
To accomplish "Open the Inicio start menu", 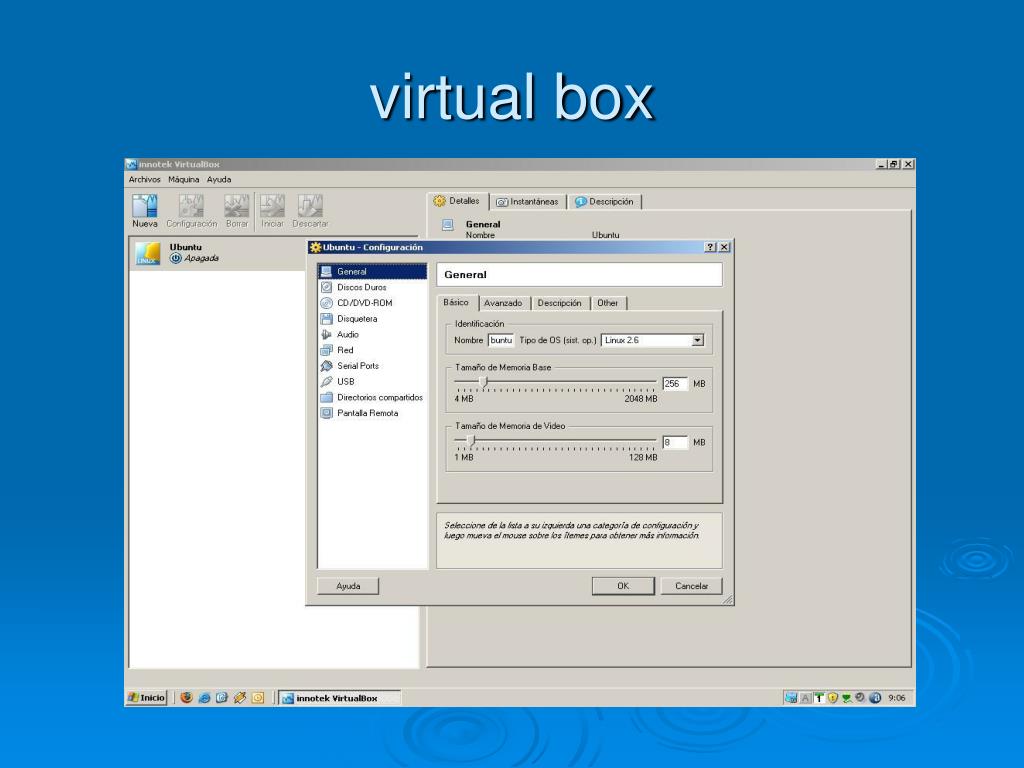I will coord(146,697).
